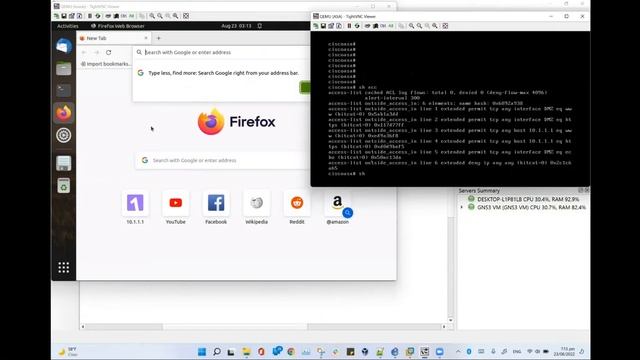The width and height of the screenshot is (640, 360).
Task: Click the Aug 23 clock in Ubuntu top bar
Action: point(236,26)
